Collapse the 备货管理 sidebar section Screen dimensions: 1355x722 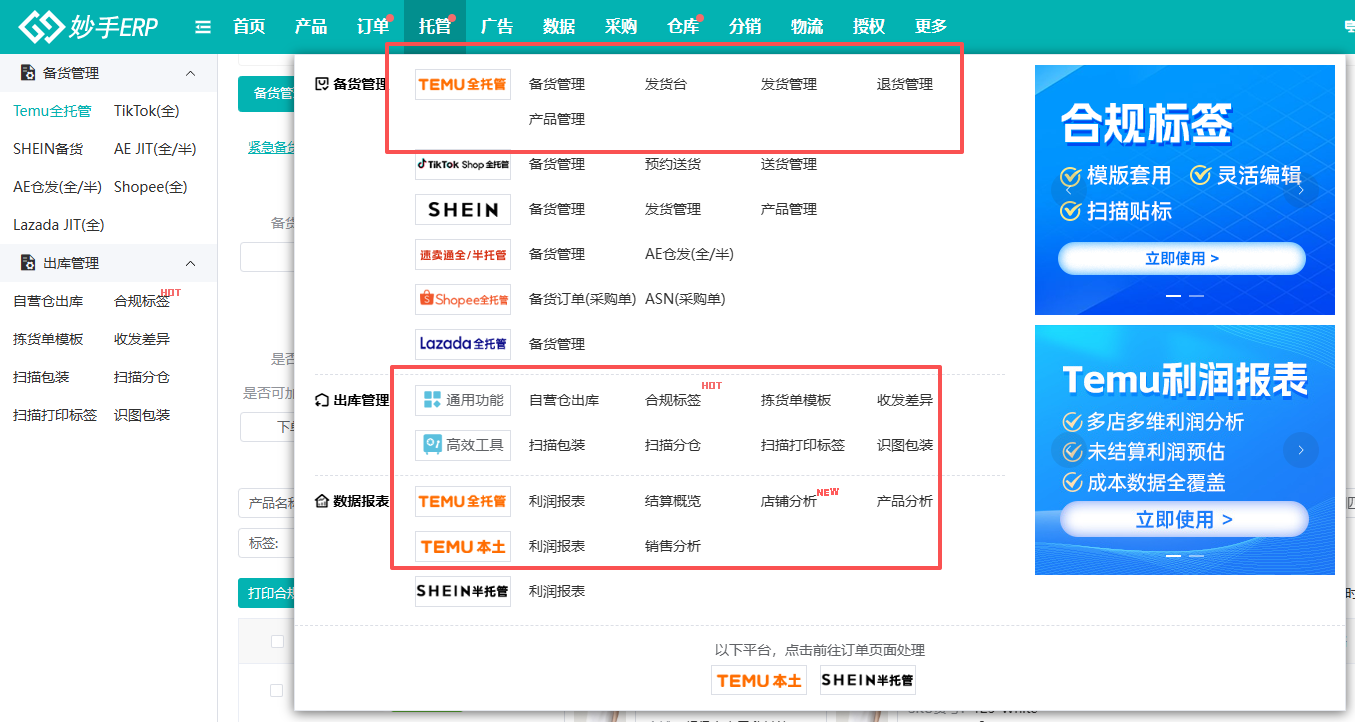click(x=191, y=73)
